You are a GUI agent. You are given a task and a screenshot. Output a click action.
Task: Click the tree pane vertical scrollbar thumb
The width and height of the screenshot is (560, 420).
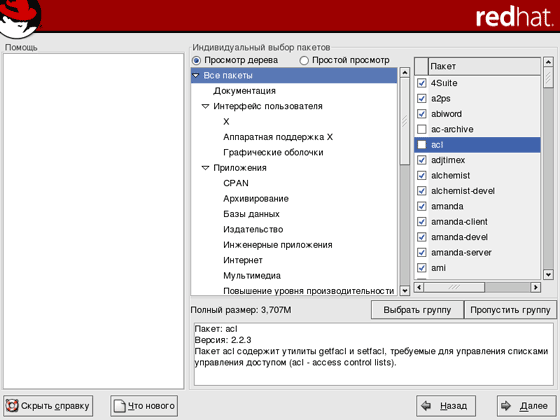[x=405, y=121]
